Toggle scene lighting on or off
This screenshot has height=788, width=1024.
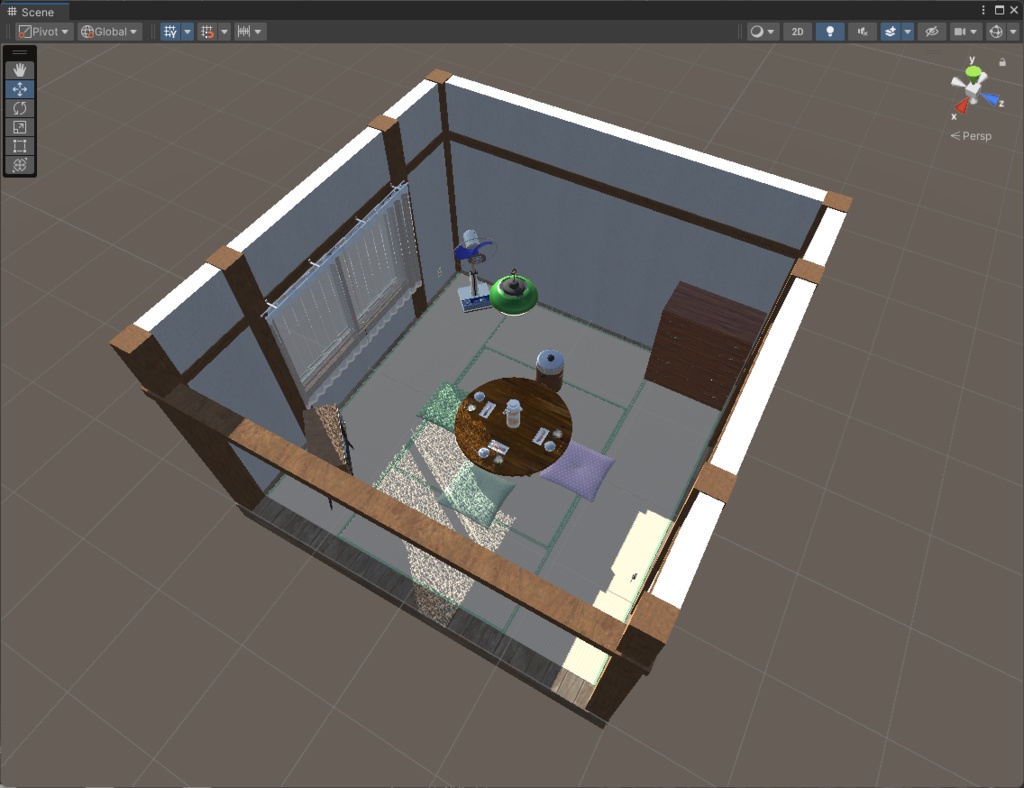pos(829,31)
